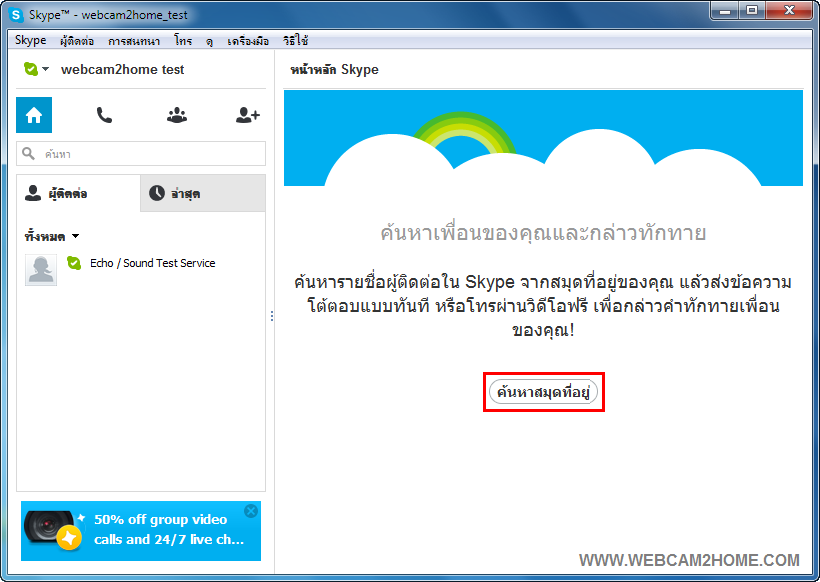
Task: Click Echo contact's avatar picture
Action: [41, 270]
